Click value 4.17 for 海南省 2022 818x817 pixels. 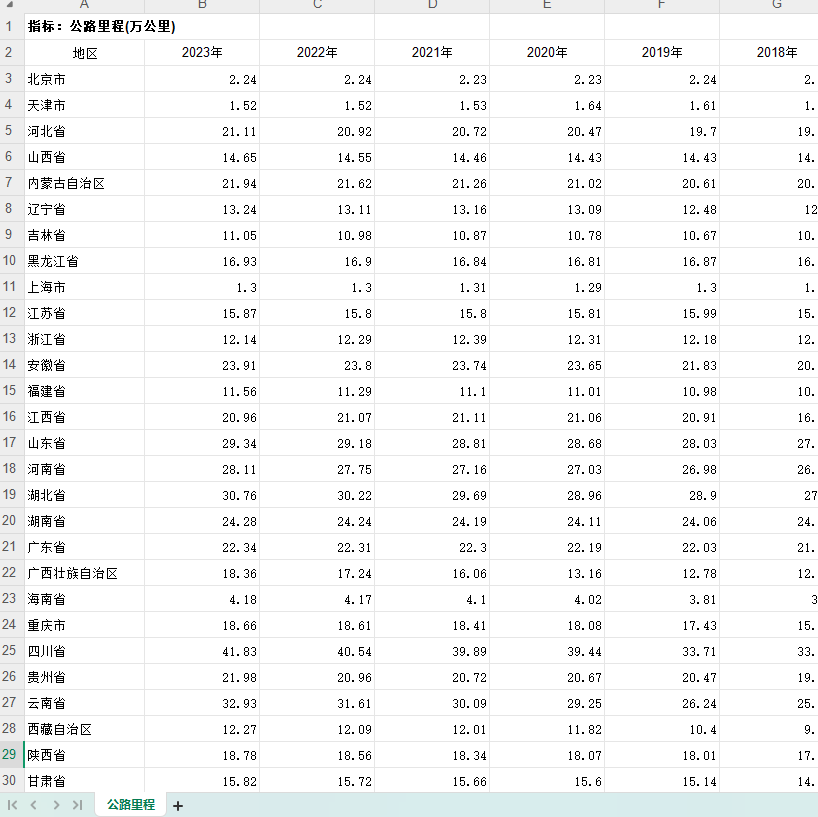317,599
